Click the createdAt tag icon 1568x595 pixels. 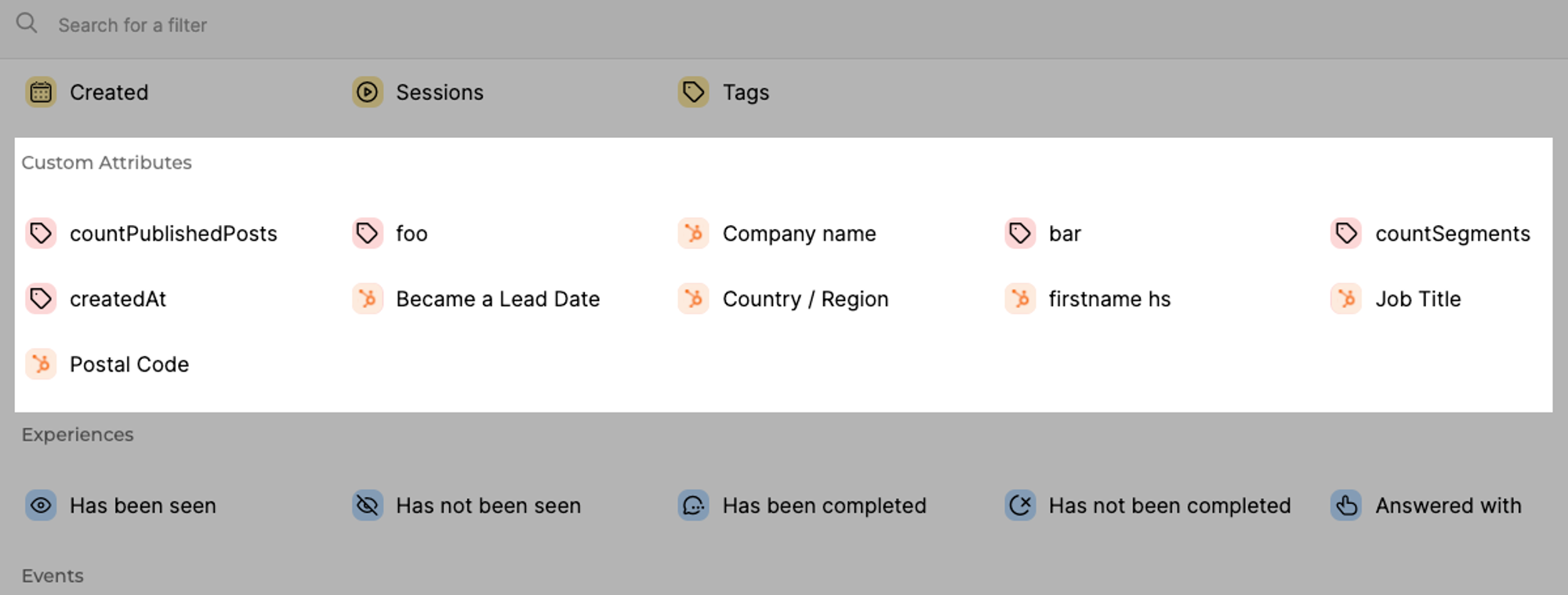41,299
